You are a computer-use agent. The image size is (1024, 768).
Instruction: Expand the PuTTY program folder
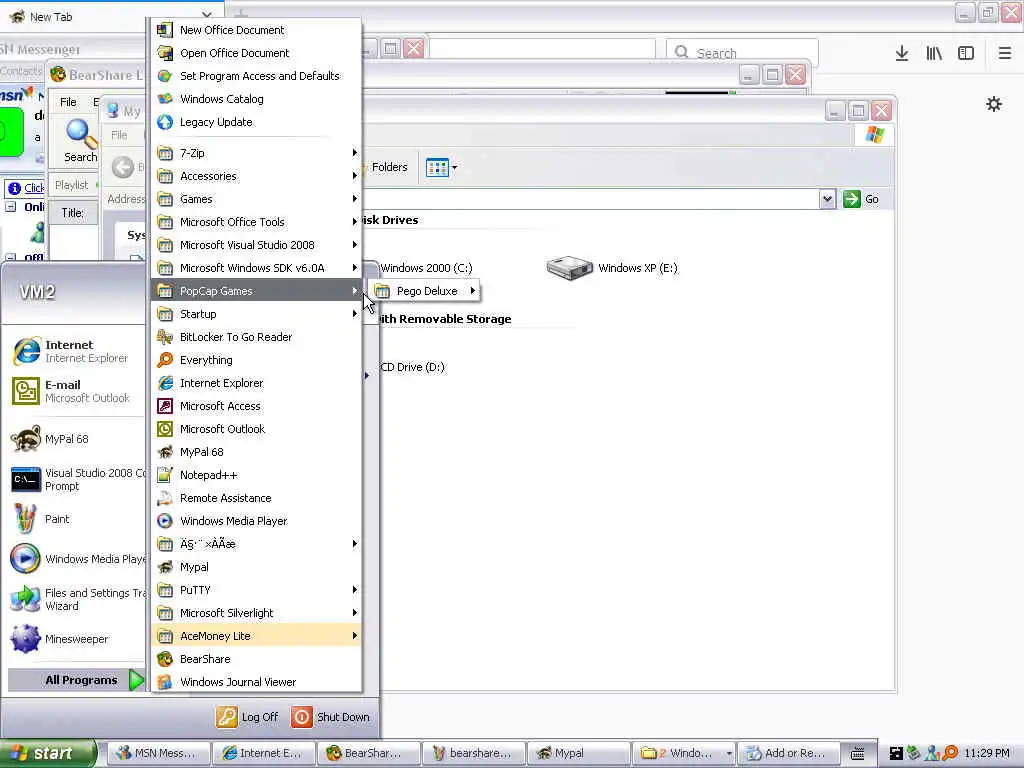[256, 590]
